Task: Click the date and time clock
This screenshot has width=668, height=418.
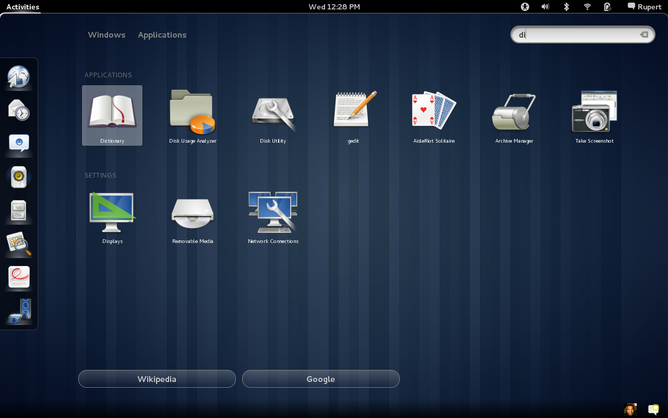Action: pos(334,7)
